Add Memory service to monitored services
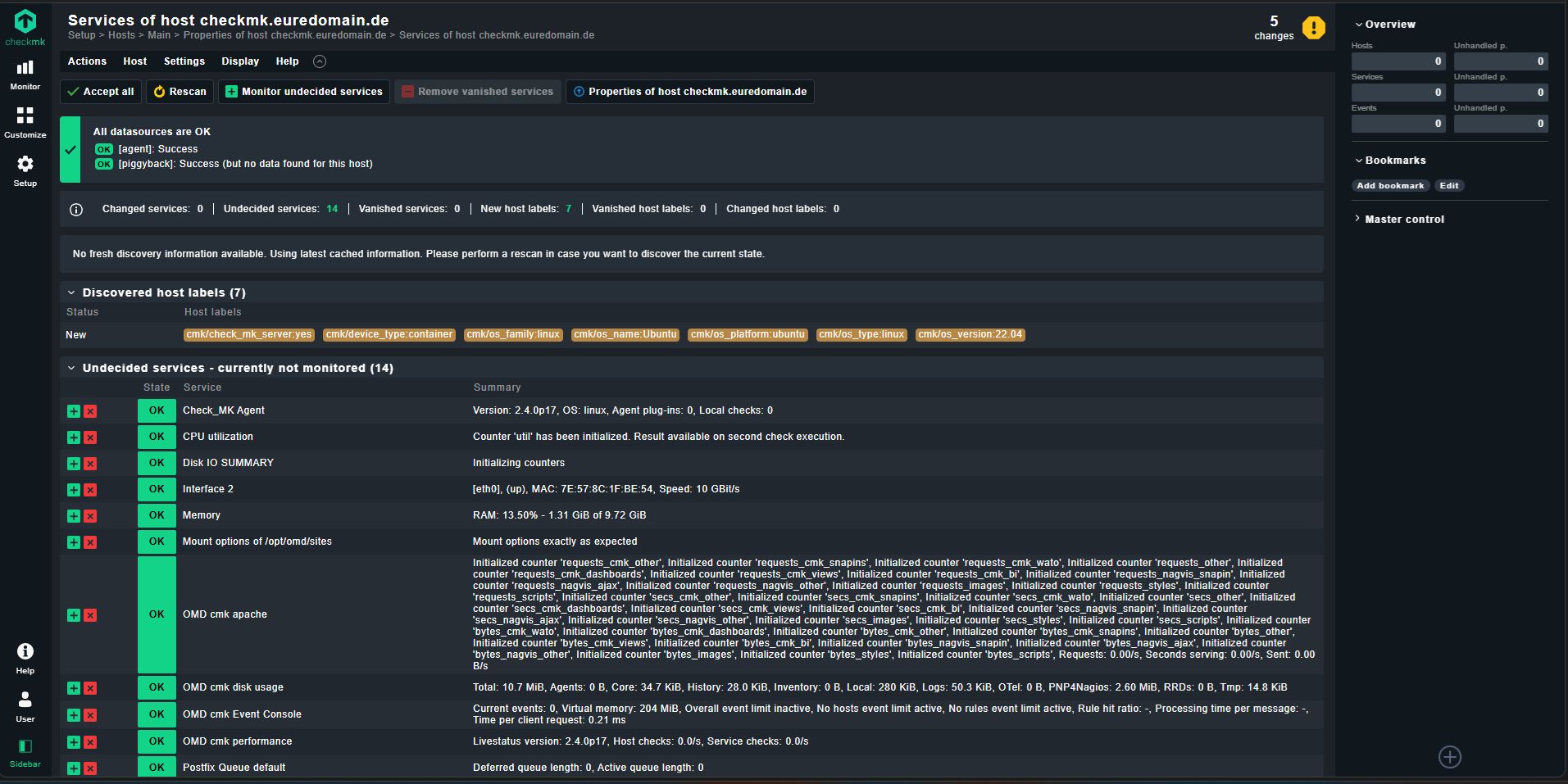Image resolution: width=1568 pixels, height=784 pixels. tap(74, 516)
